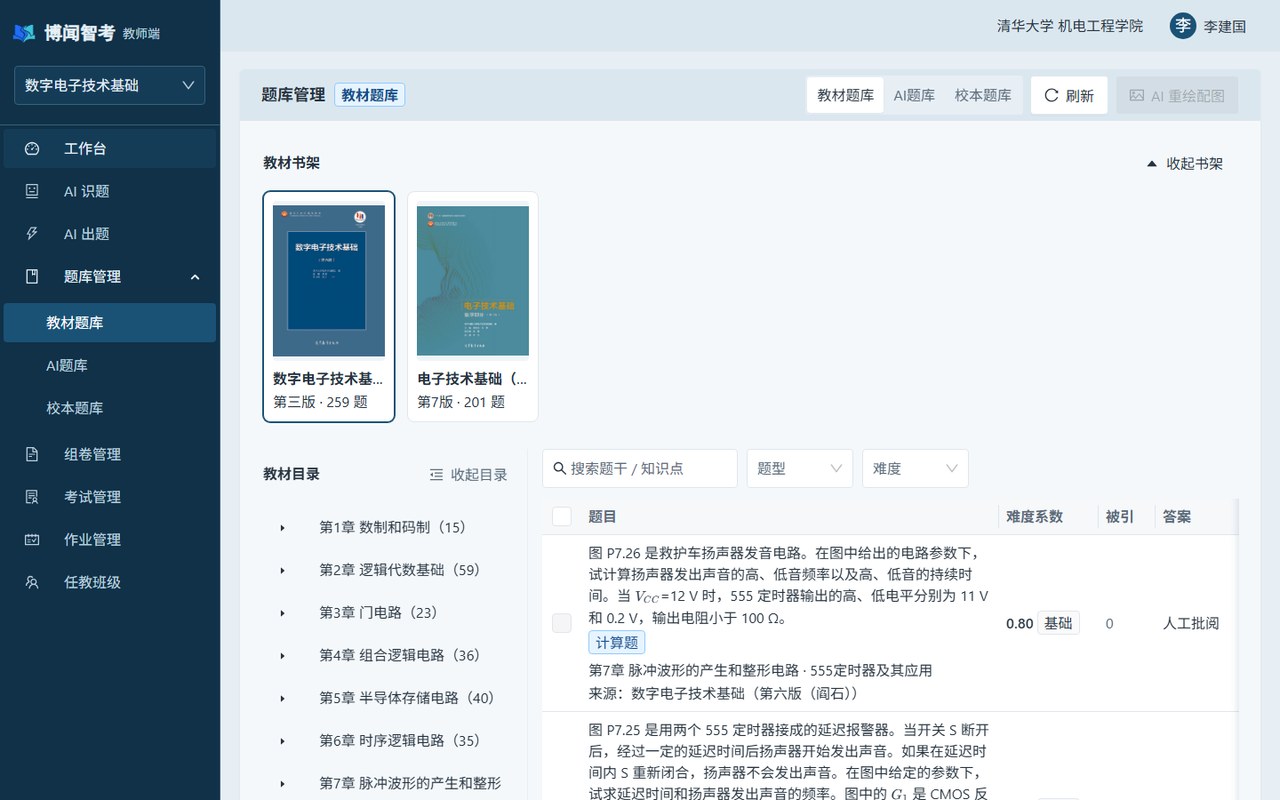Select 教材题库 sidebar item
Viewport: 1280px width, 800px height.
[110, 323]
